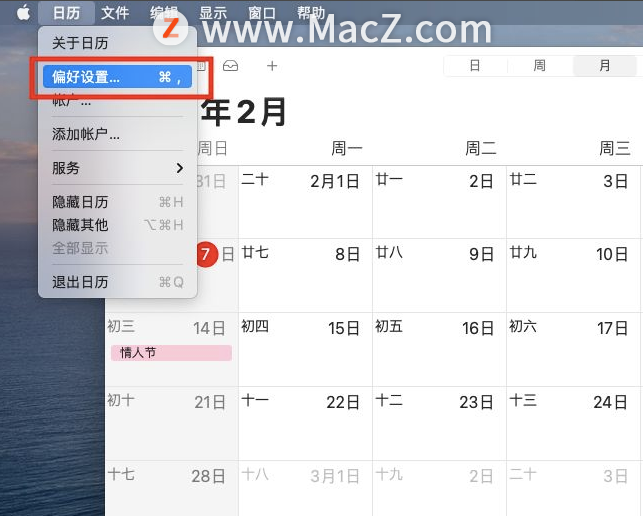Select the 廿一 2日 date cell
The height and width of the screenshot is (516, 643).
tap(439, 202)
